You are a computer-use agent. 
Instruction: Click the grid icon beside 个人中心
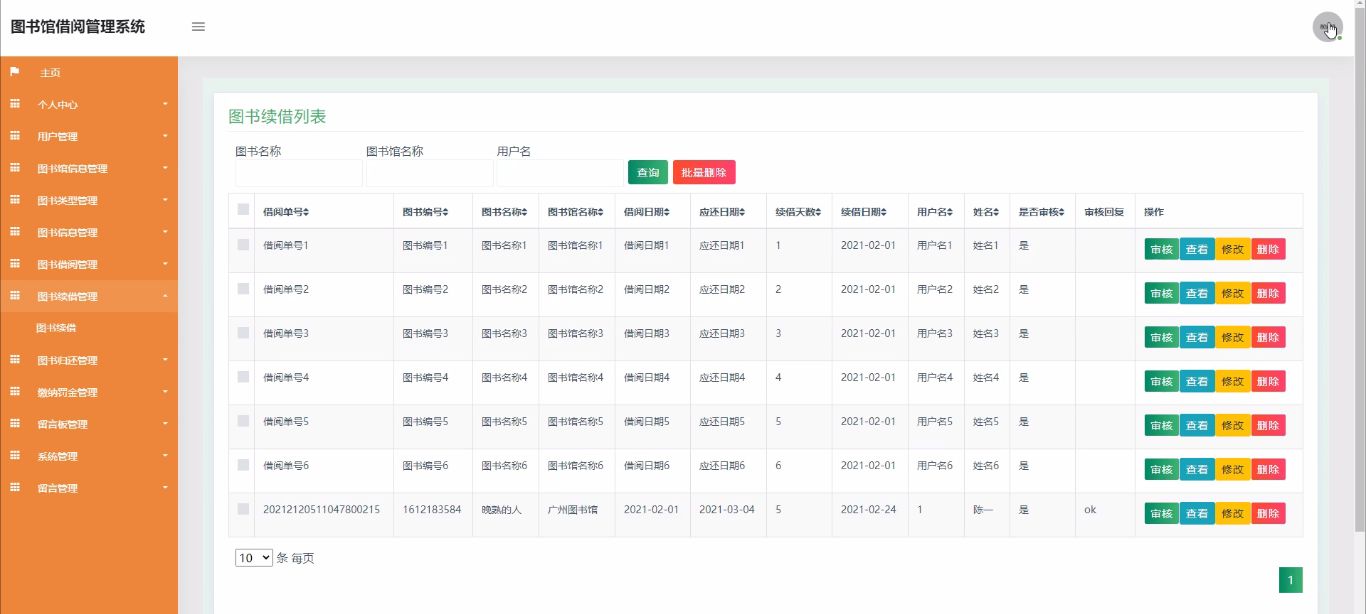tap(15, 104)
